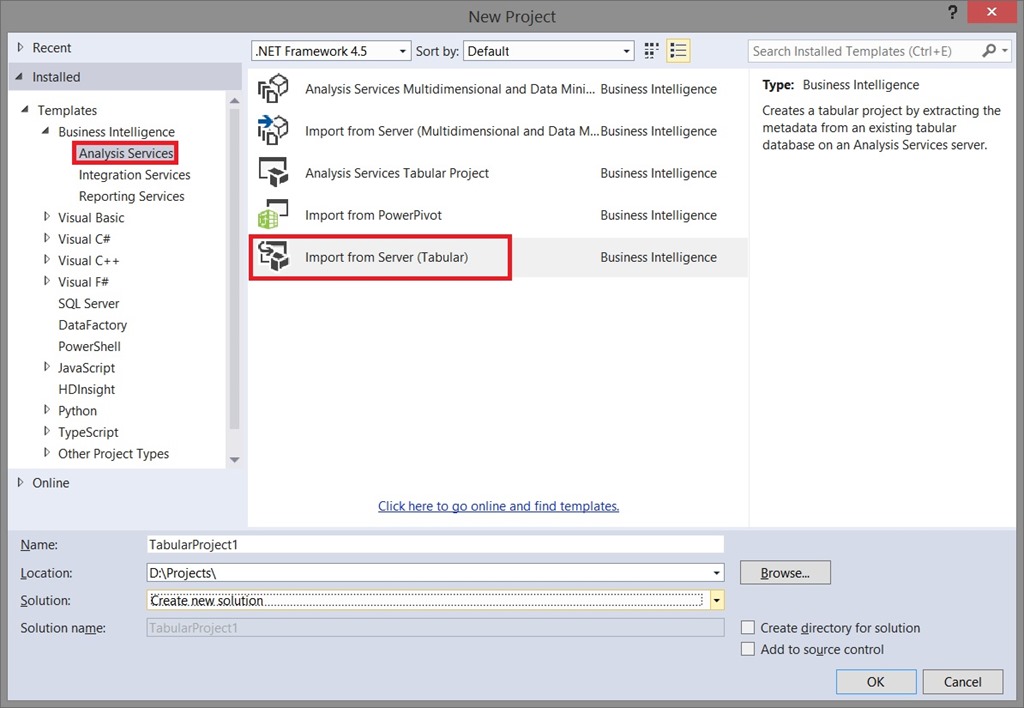Select the Analysis Services Multidimensional template icon
This screenshot has height=708, width=1024.
click(273, 88)
